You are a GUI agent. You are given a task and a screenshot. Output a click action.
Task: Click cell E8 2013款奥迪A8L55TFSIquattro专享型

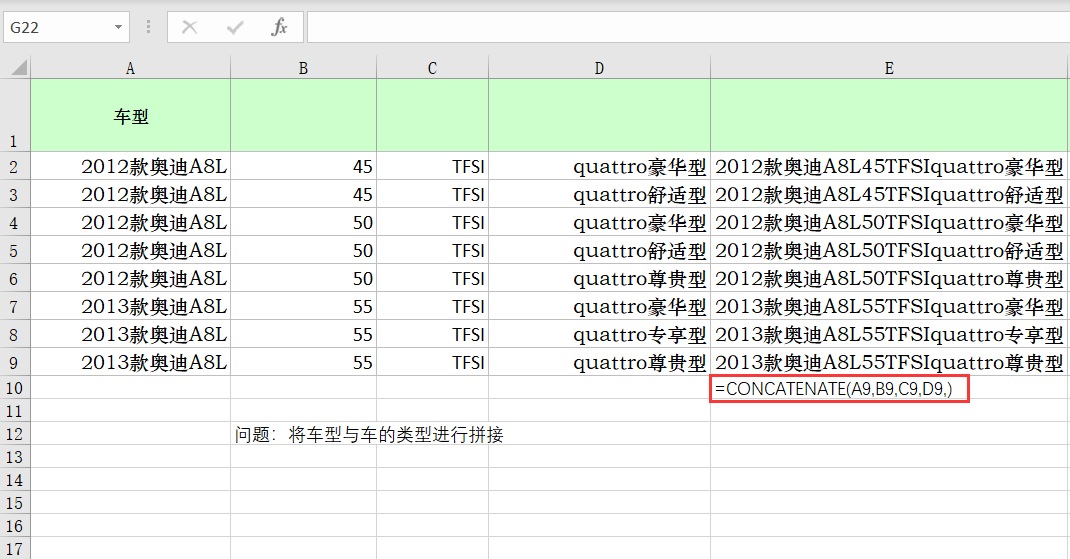[889, 334]
